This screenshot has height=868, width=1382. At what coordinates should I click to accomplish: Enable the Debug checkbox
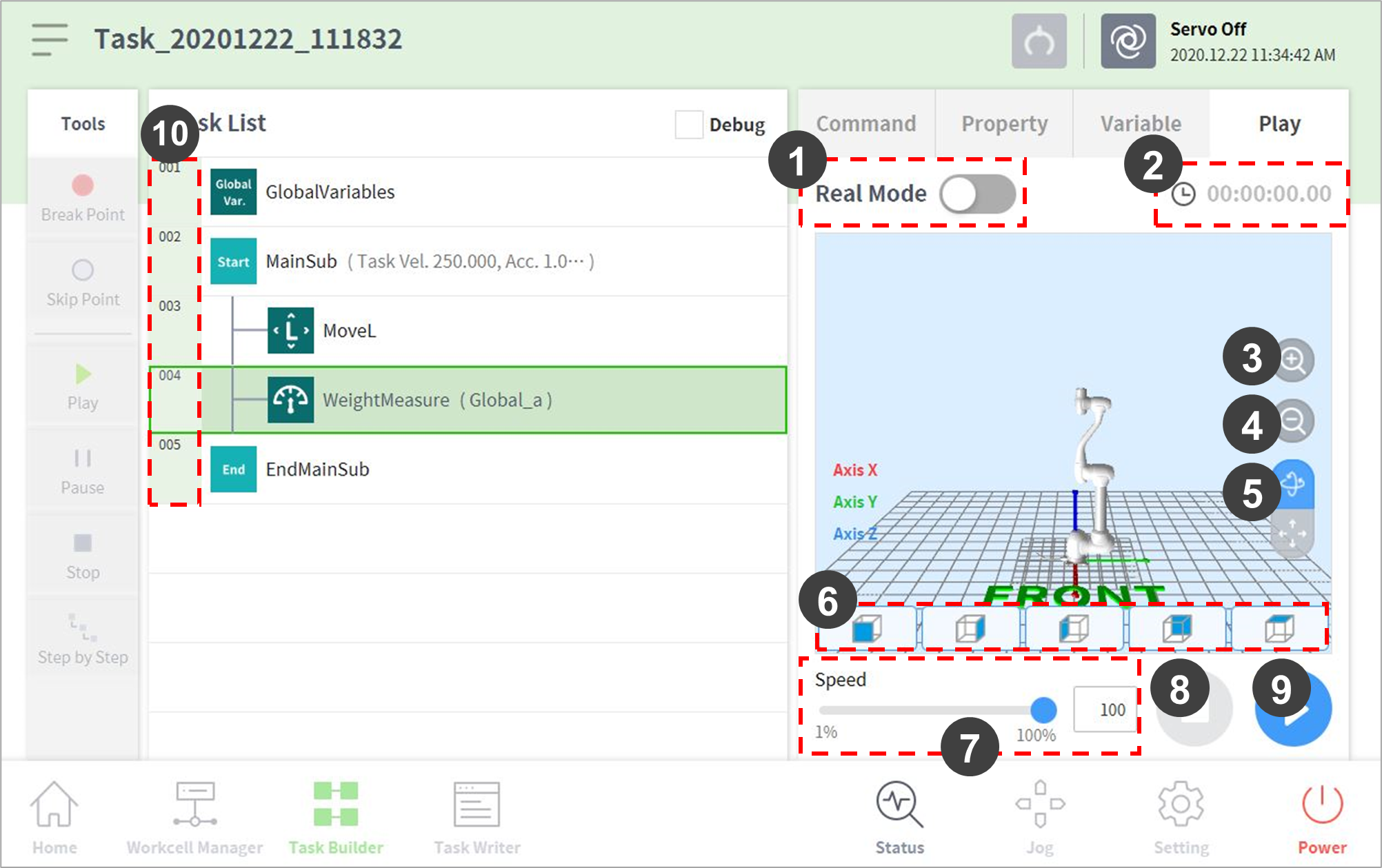[x=689, y=125]
